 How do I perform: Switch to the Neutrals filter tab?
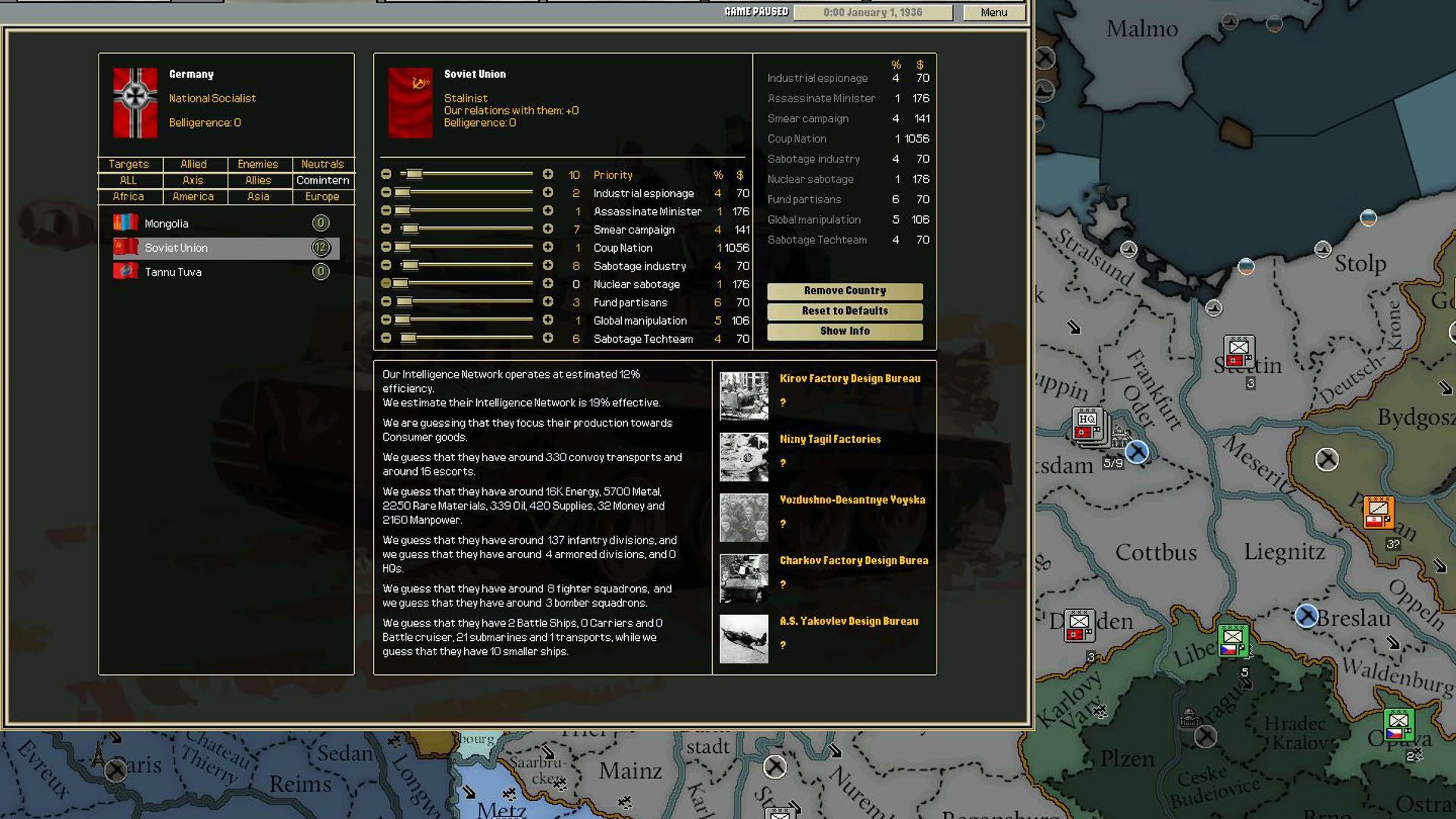pos(323,164)
